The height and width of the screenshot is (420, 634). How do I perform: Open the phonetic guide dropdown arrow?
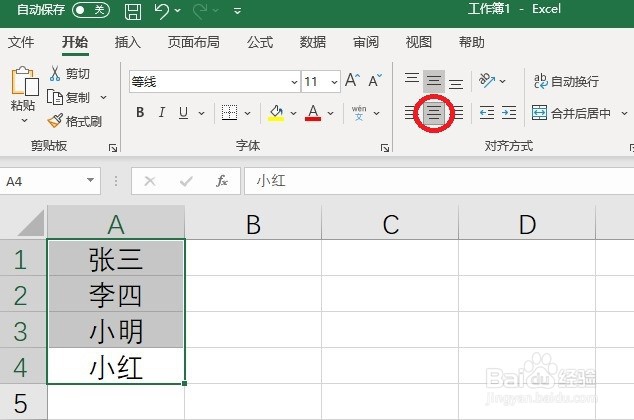click(376, 113)
